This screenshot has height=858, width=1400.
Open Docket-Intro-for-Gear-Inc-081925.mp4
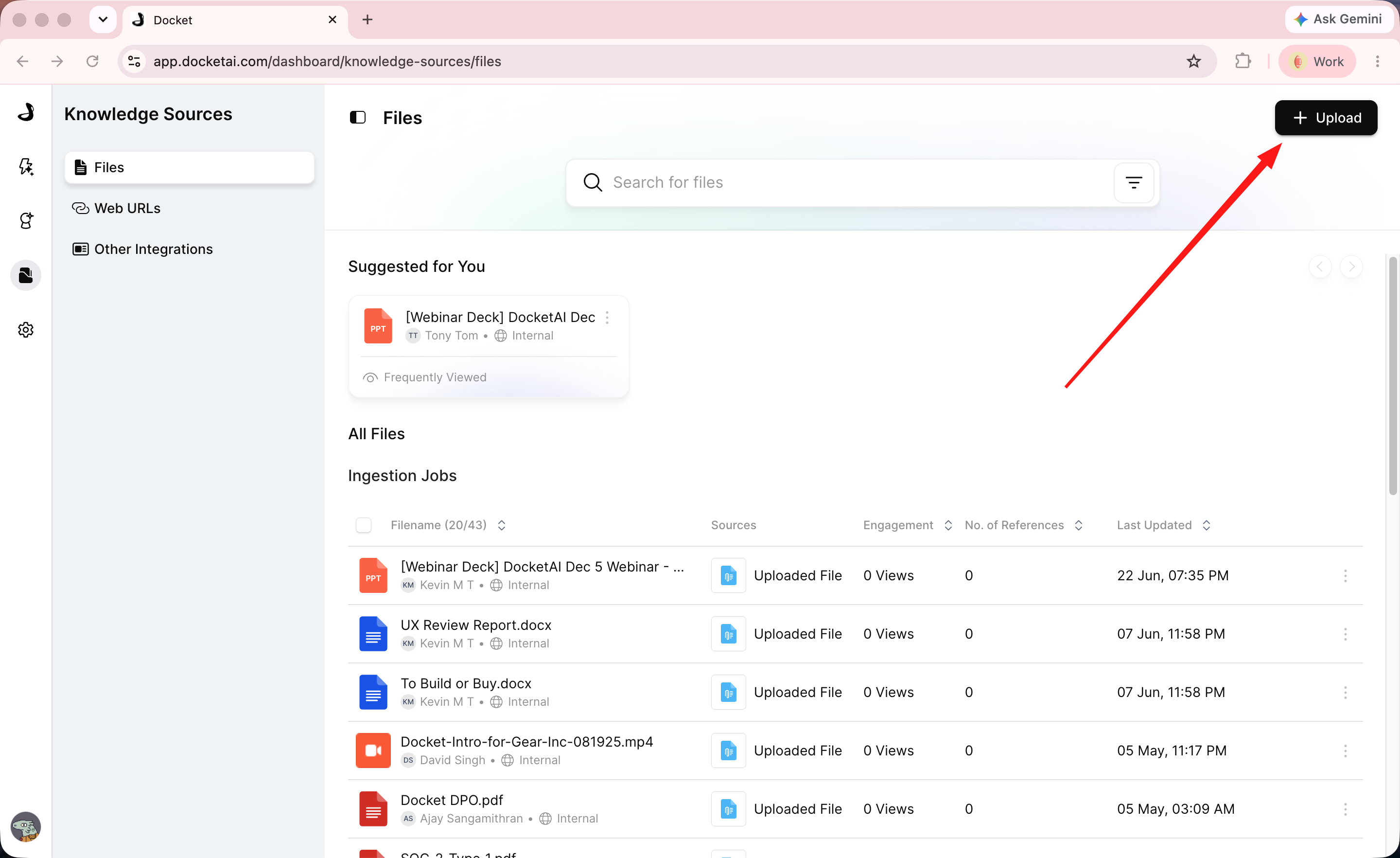527,742
